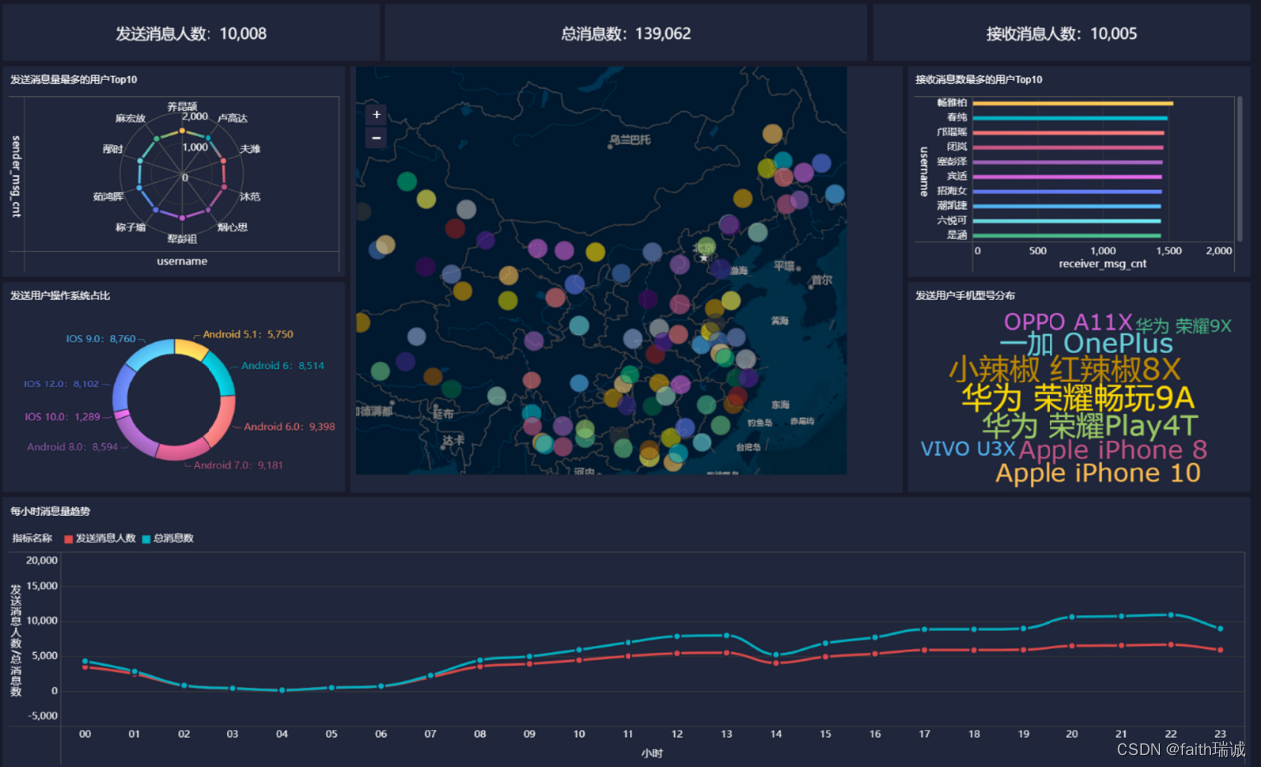The image size is (1262, 768).
Task: Click 'VIVO U3X' in word cloud
Action: click(x=967, y=450)
